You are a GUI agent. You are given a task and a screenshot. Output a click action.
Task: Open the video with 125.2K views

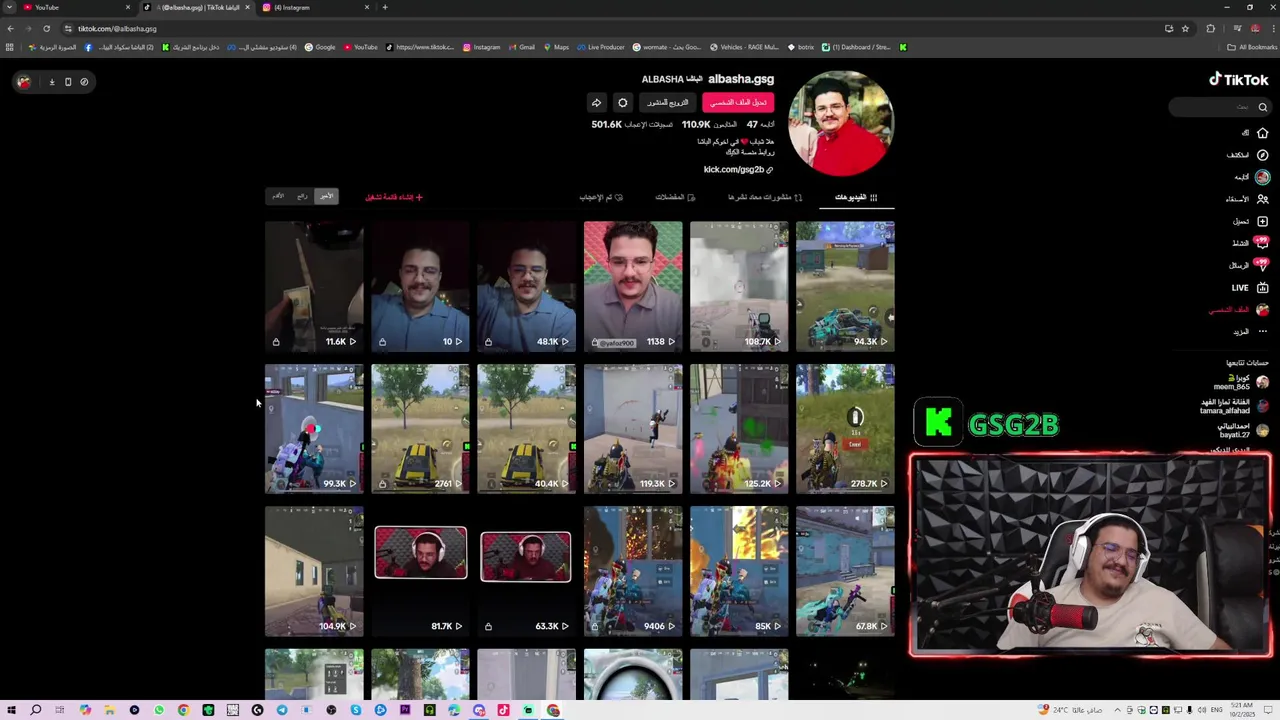coord(739,429)
